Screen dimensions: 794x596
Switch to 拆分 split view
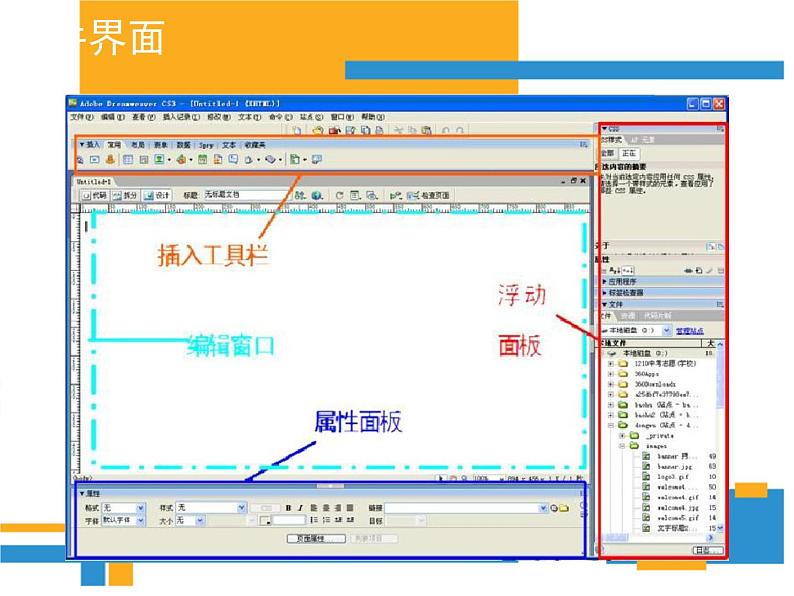point(125,195)
